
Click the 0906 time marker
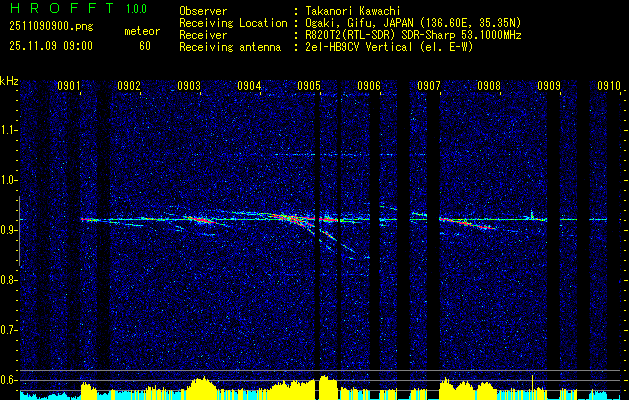click(x=369, y=85)
